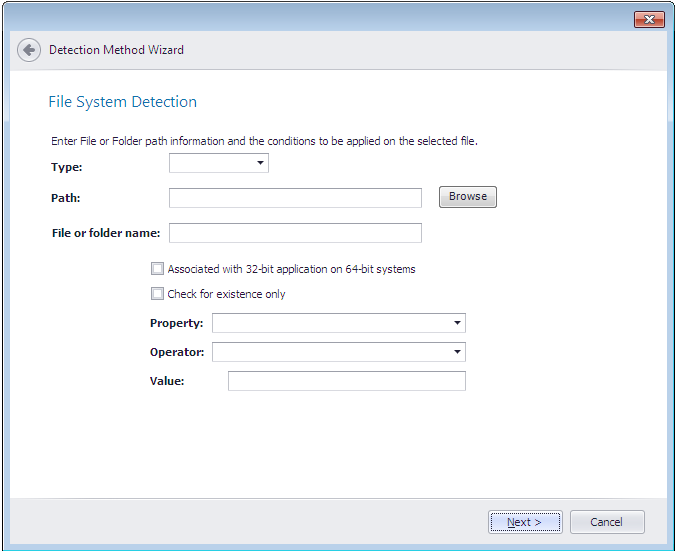
Task: Tick the Check for existence only checkbox
Action: coord(157,294)
